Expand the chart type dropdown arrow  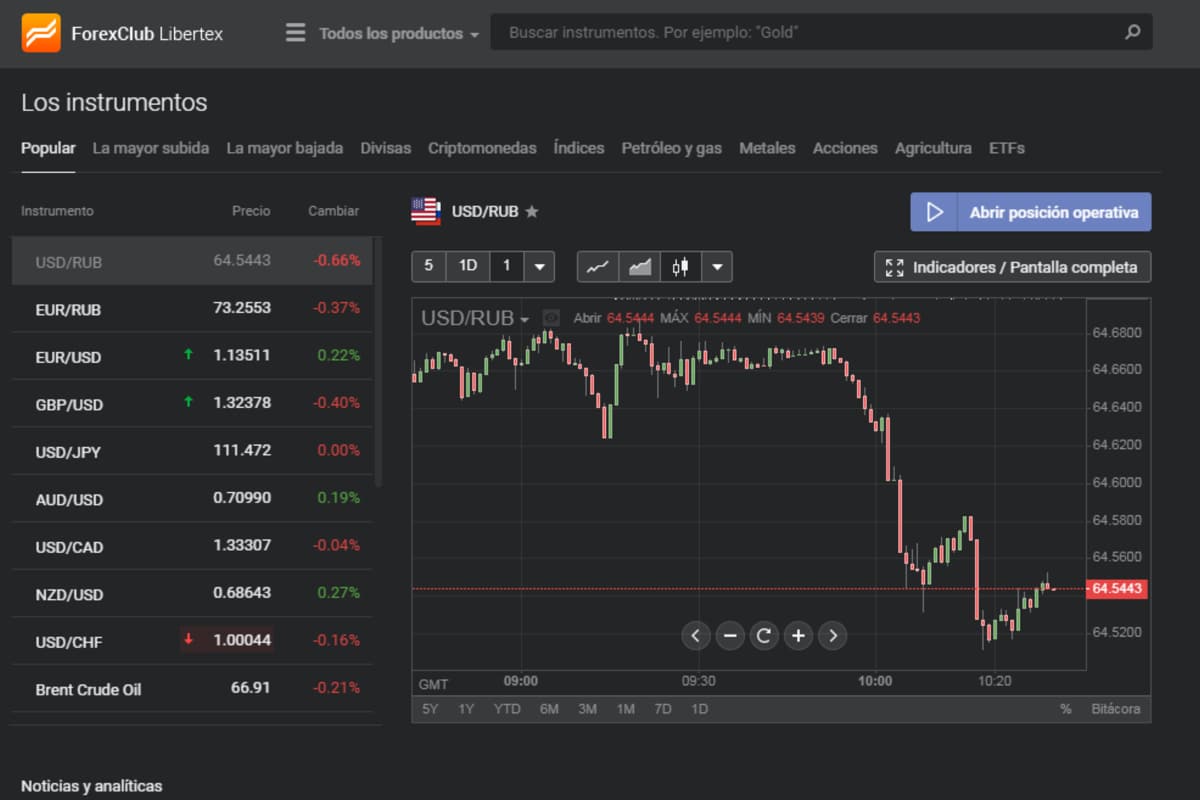(x=718, y=267)
